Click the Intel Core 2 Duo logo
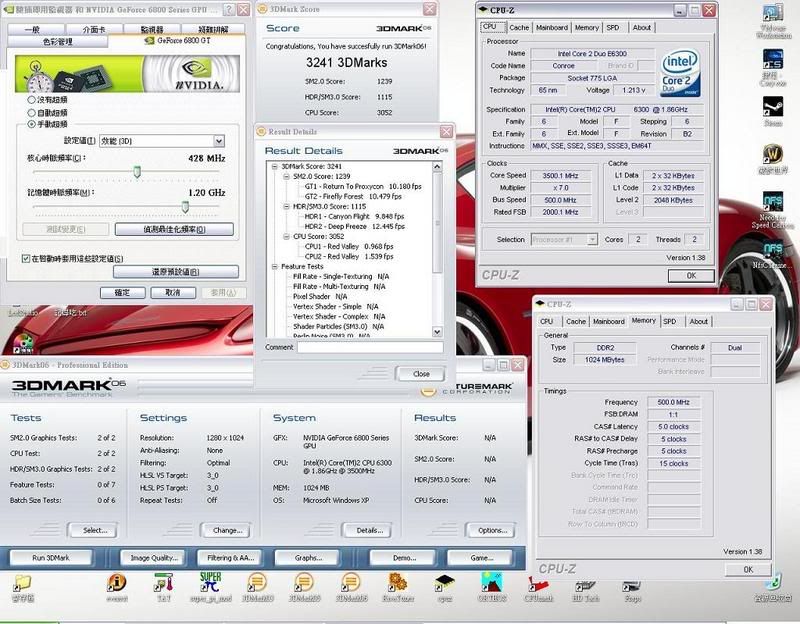The width and height of the screenshot is (800, 624). 680,73
